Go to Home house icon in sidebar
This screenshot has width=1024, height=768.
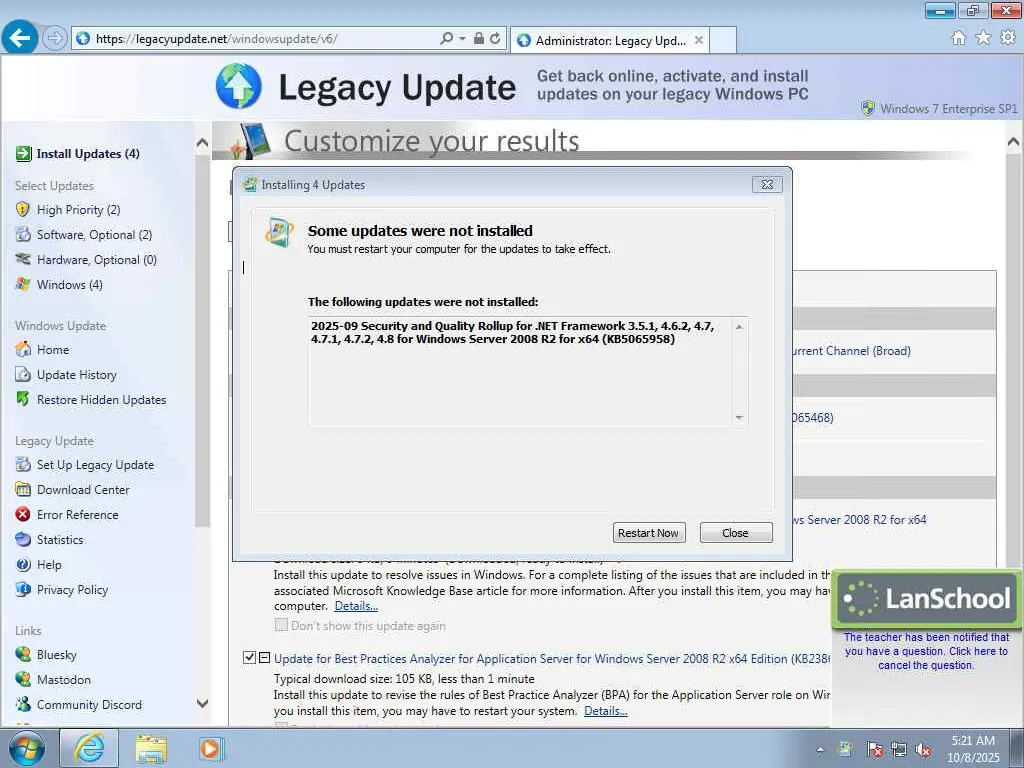coord(23,349)
